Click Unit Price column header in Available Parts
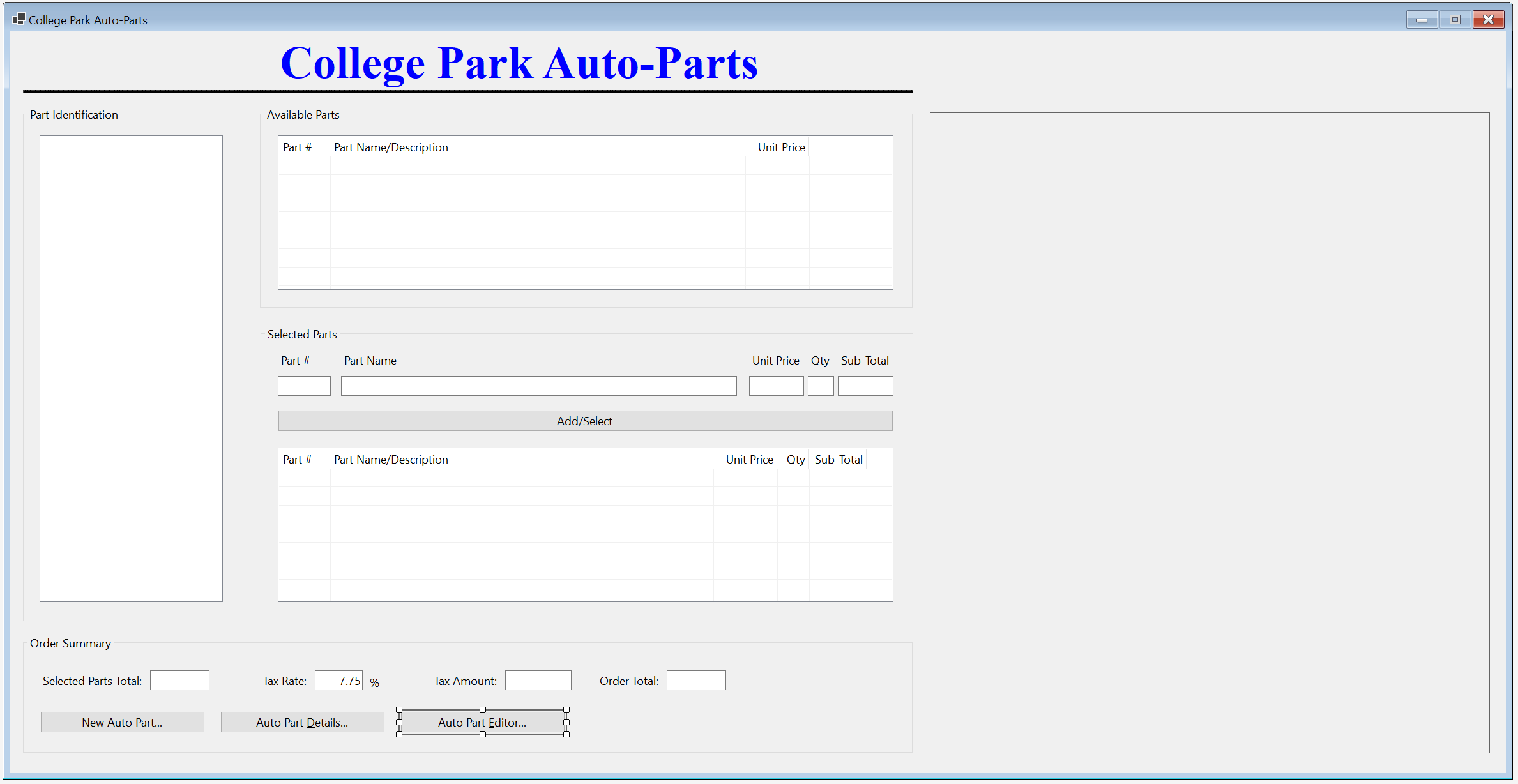 coord(777,147)
